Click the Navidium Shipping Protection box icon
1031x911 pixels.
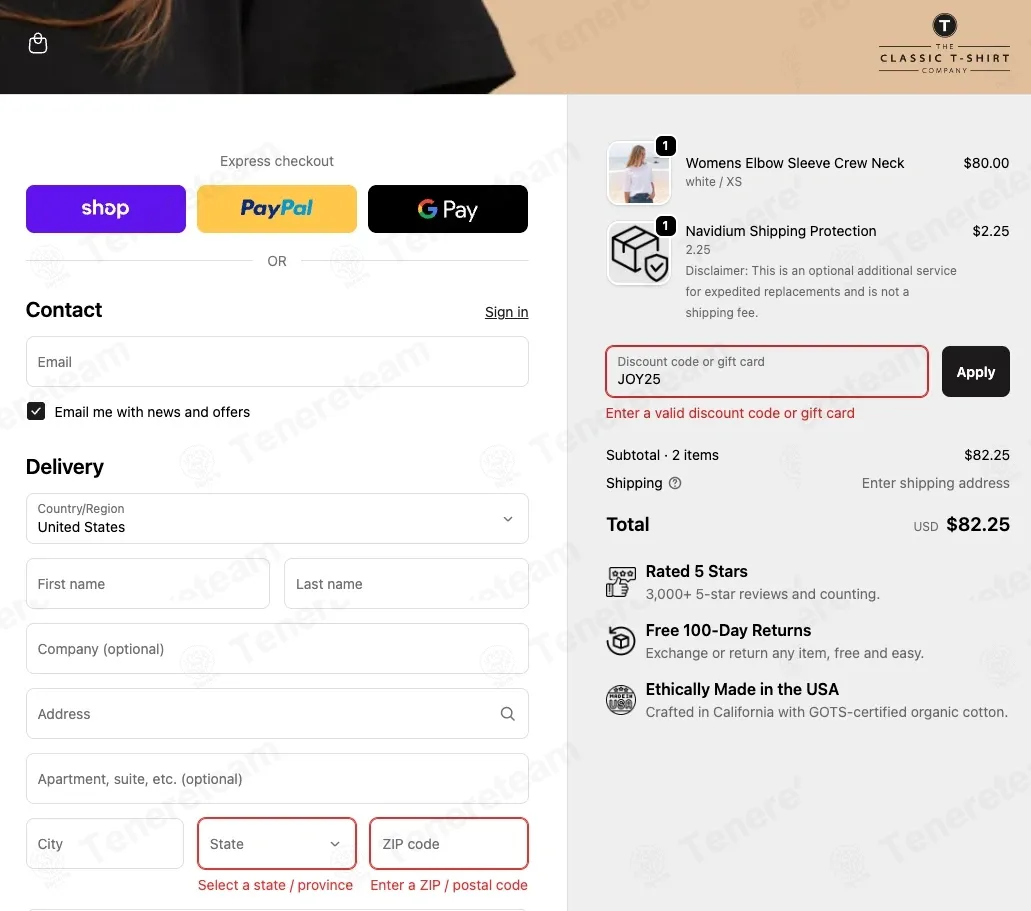tap(639, 254)
